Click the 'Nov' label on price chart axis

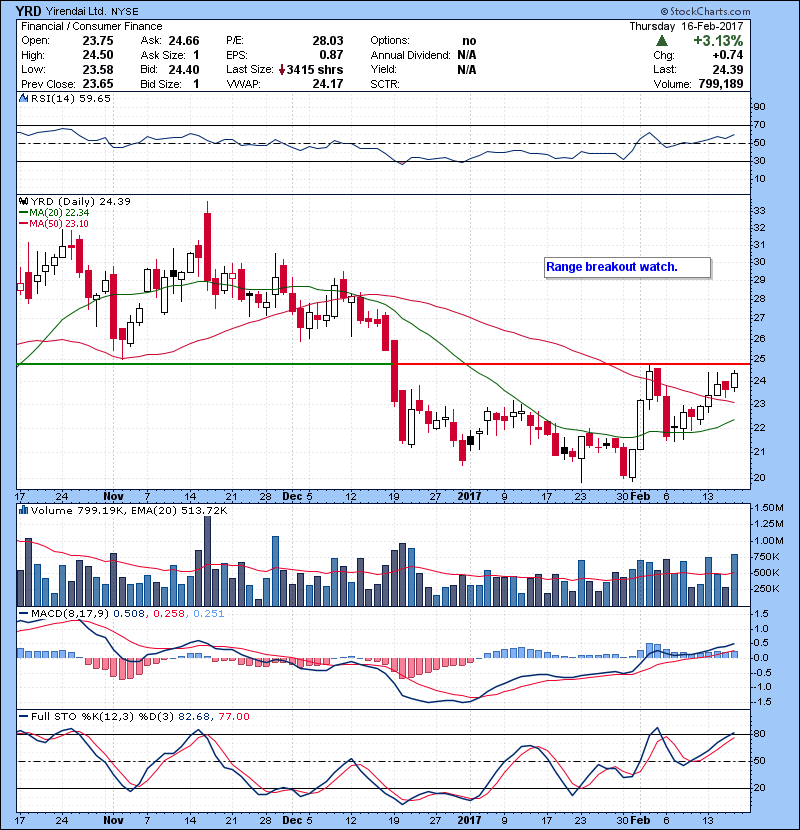113,497
